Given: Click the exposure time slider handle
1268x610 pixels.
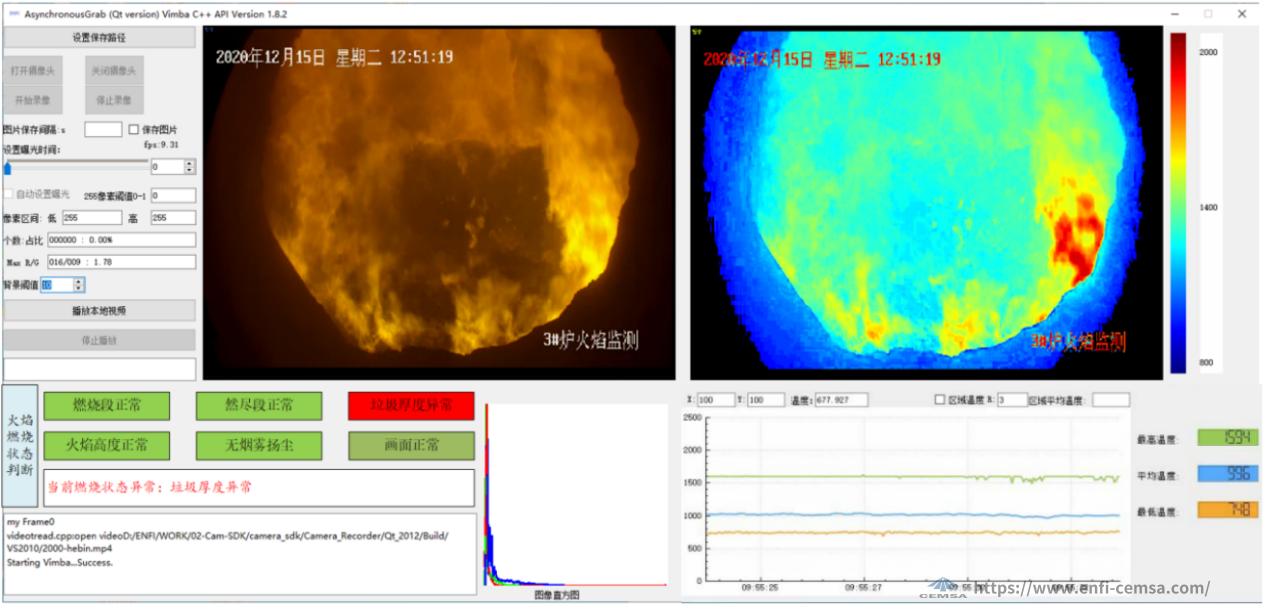Looking at the screenshot, I should pos(8,168).
